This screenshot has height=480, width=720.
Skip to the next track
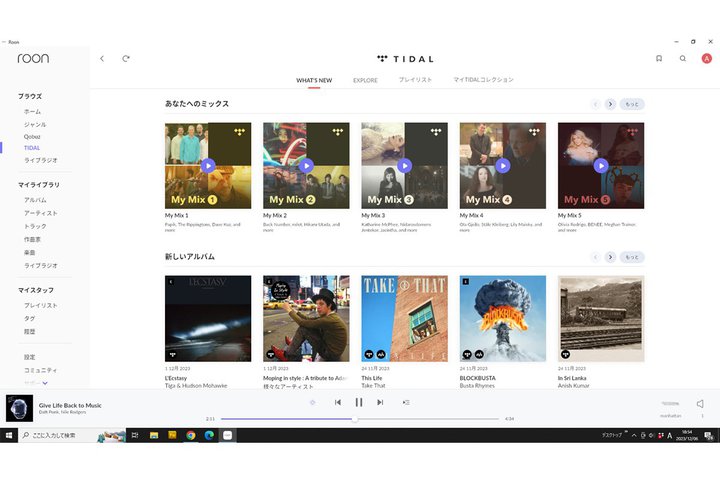pos(380,402)
